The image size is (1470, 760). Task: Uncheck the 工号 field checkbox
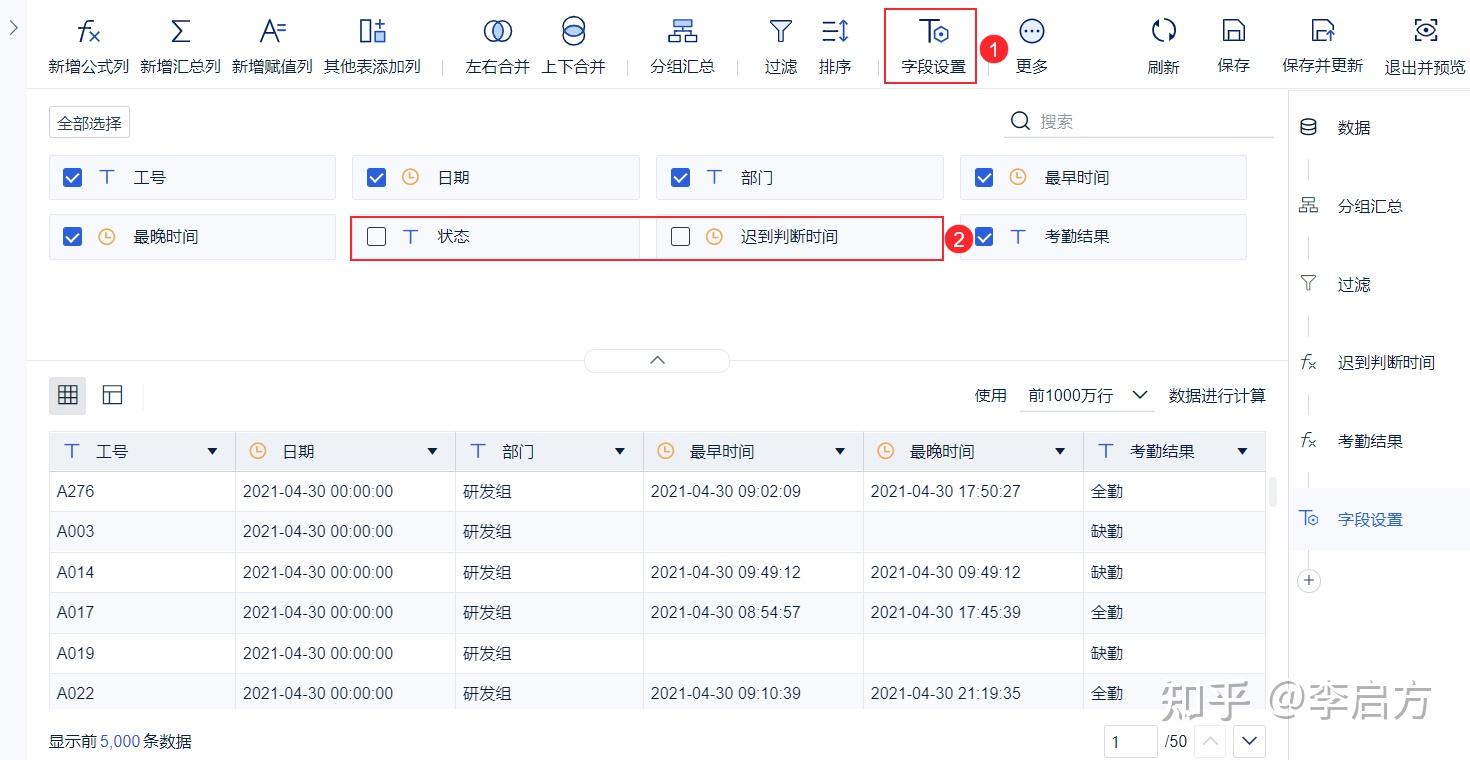[x=72, y=177]
